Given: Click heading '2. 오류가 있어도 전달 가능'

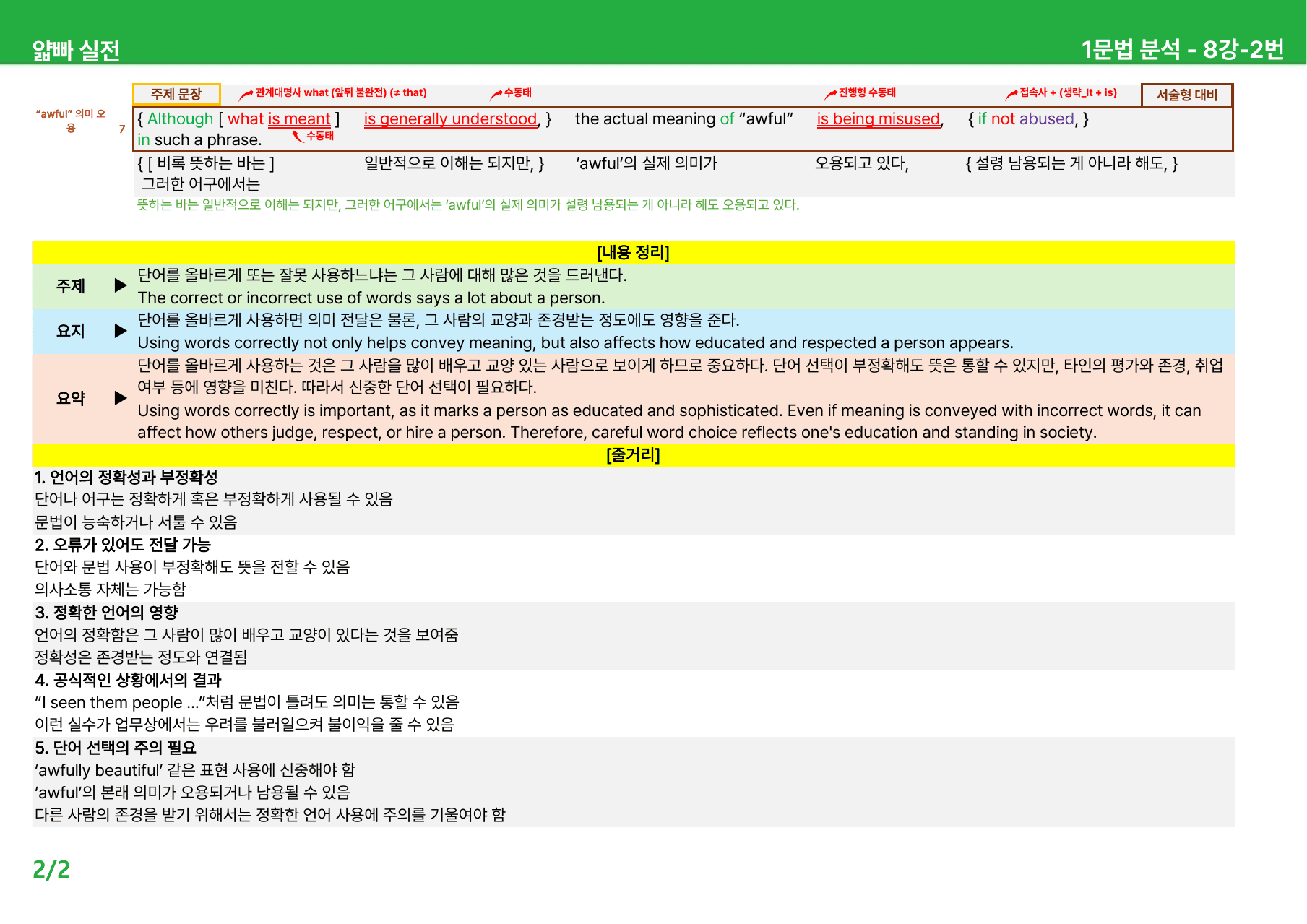Looking at the screenshot, I should click(123, 545).
